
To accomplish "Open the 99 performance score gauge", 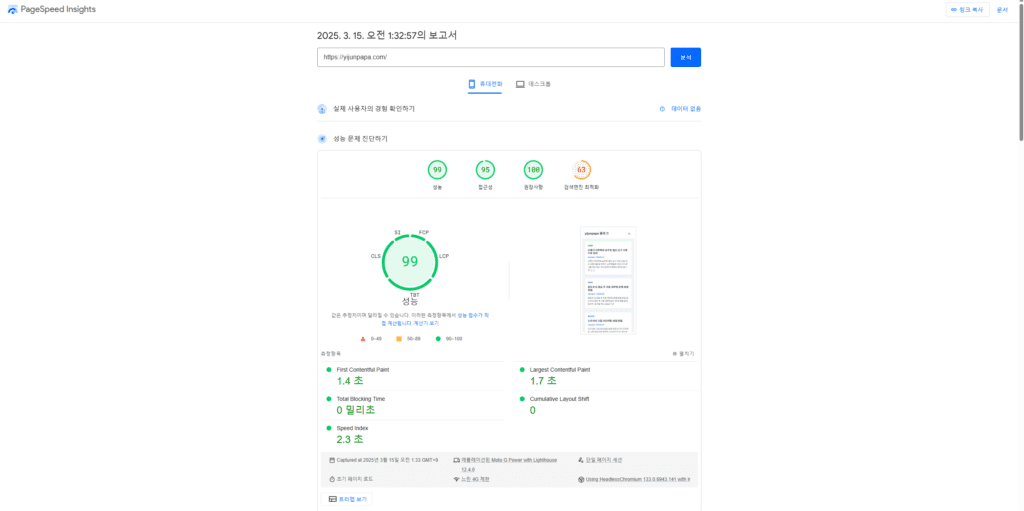I will tap(437, 170).
